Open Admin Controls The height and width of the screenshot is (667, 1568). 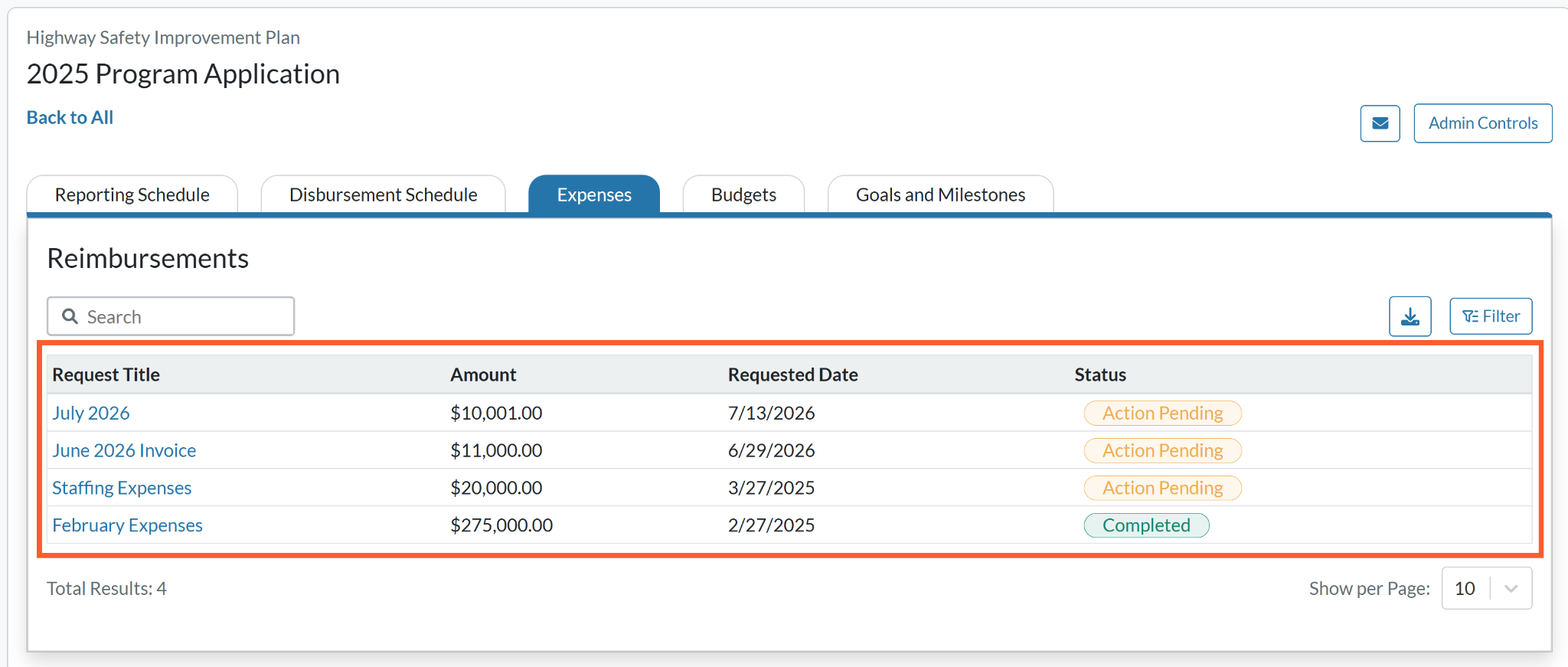pyautogui.click(x=1483, y=123)
